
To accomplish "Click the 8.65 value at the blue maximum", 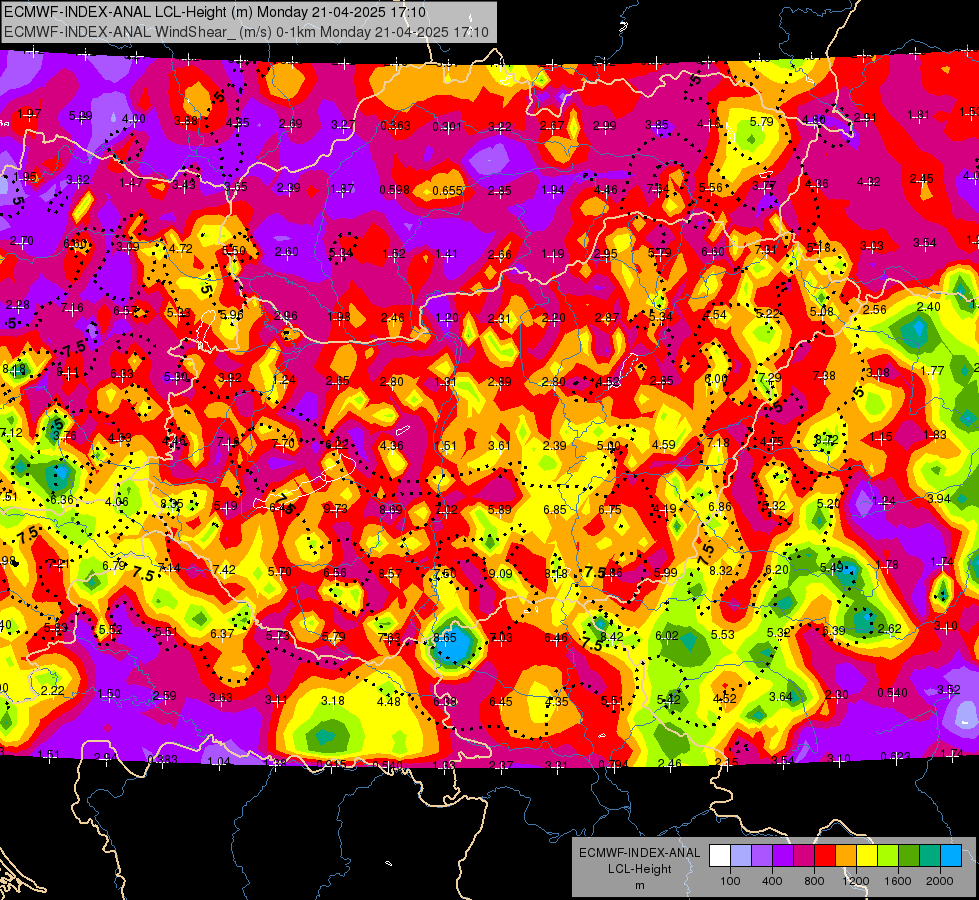I will (445, 637).
